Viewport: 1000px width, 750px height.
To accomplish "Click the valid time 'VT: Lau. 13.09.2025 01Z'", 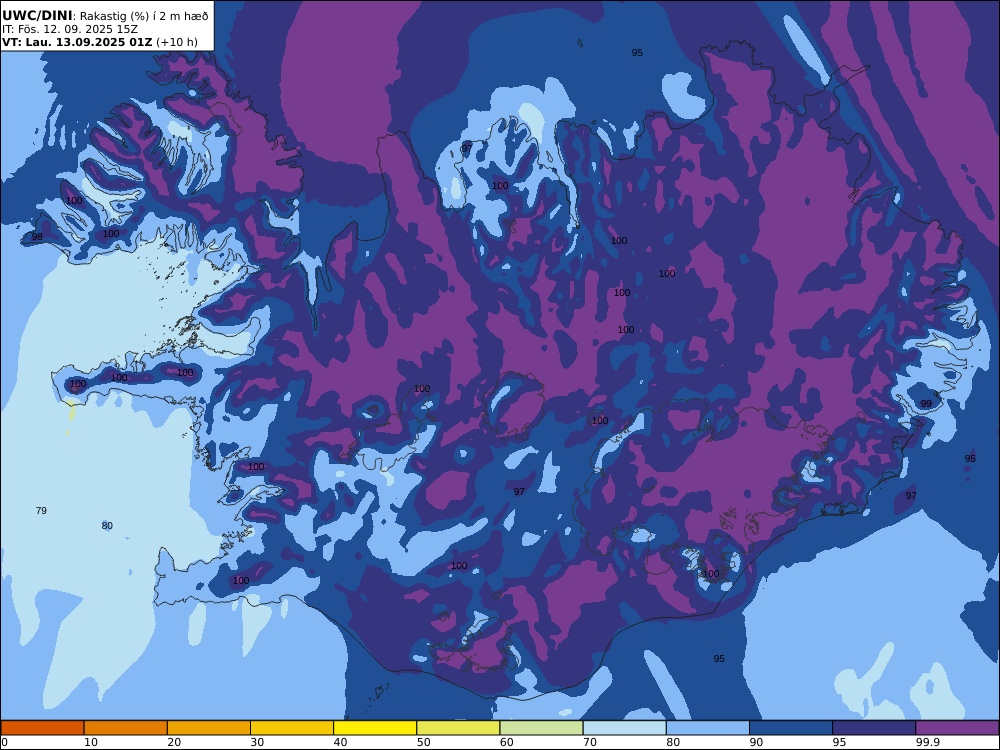I will (77, 43).
